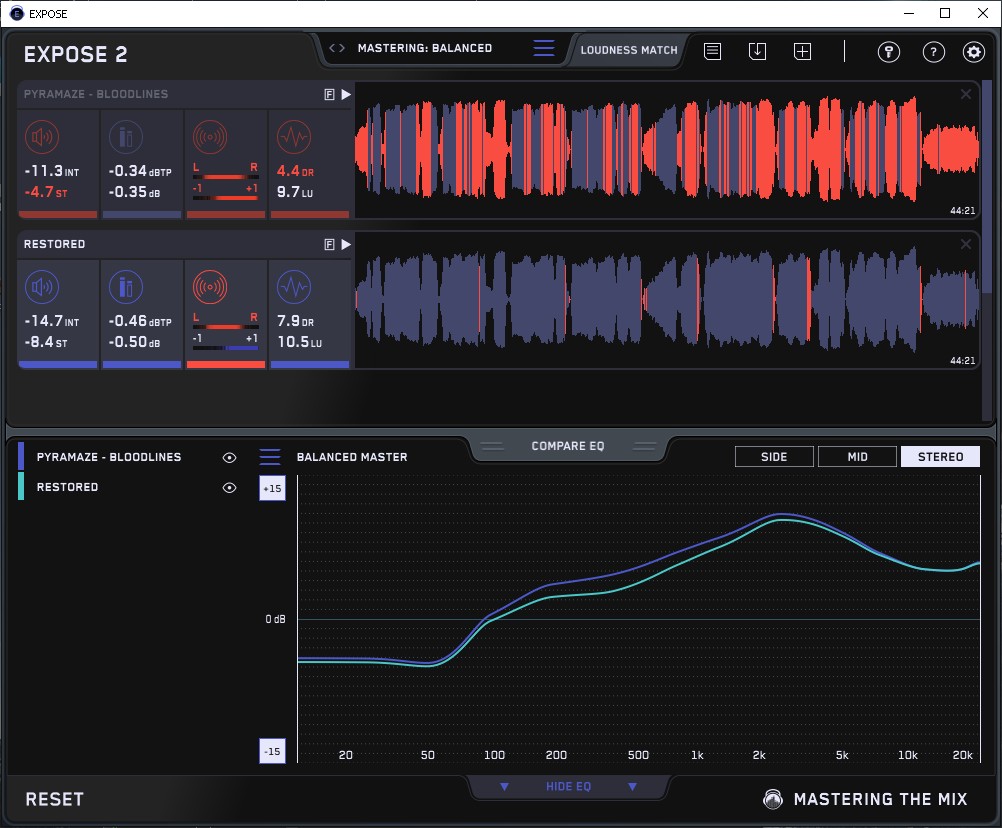Open the Mastering: Balanced preset list menu
Viewport: 1002px width, 828px height.
tap(543, 49)
